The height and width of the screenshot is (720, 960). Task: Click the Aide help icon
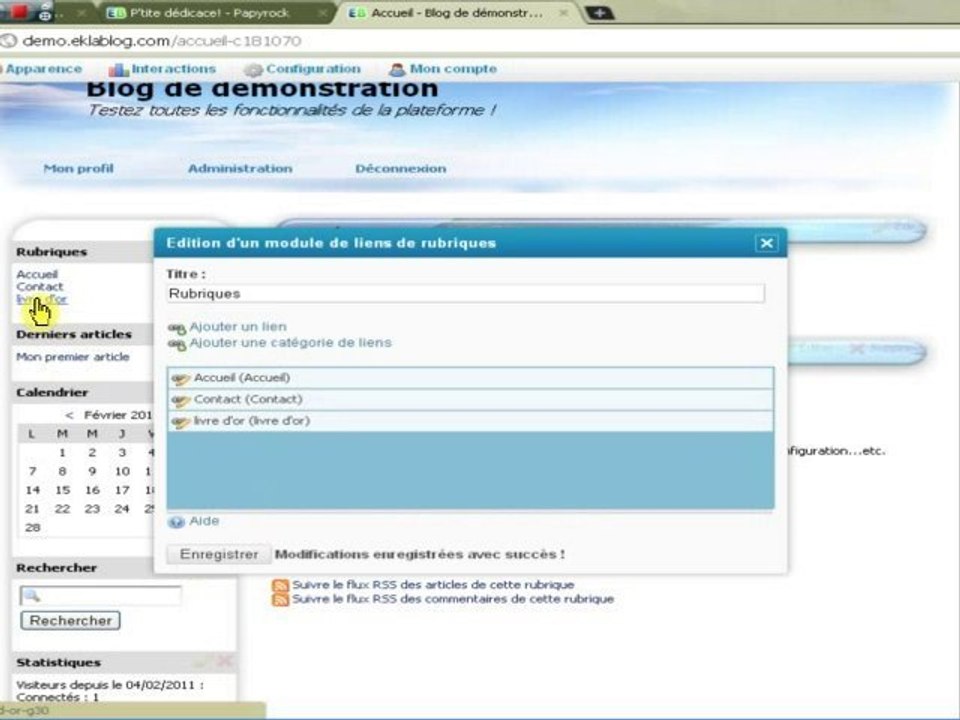[176, 522]
